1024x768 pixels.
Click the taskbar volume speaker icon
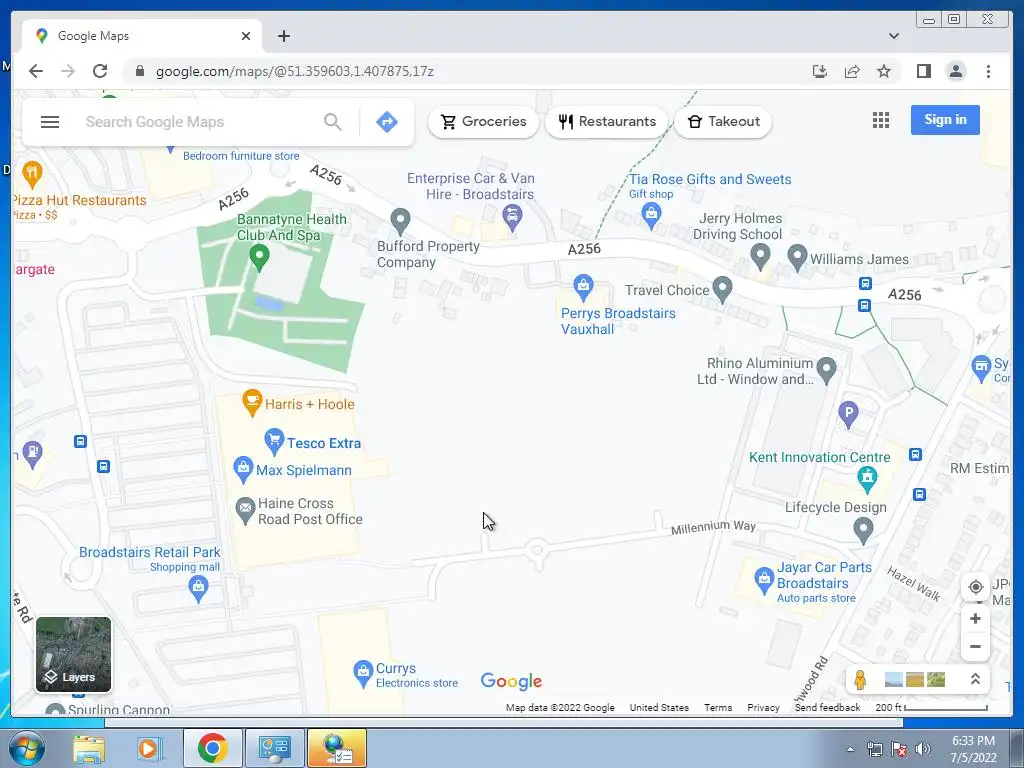[923, 749]
